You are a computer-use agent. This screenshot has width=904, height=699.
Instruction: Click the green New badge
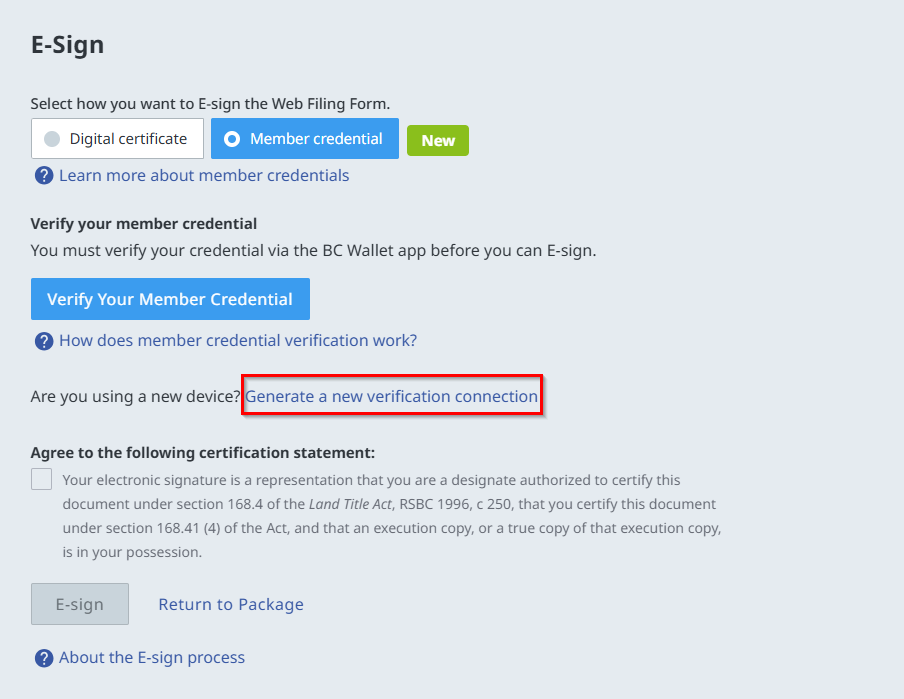coord(438,141)
